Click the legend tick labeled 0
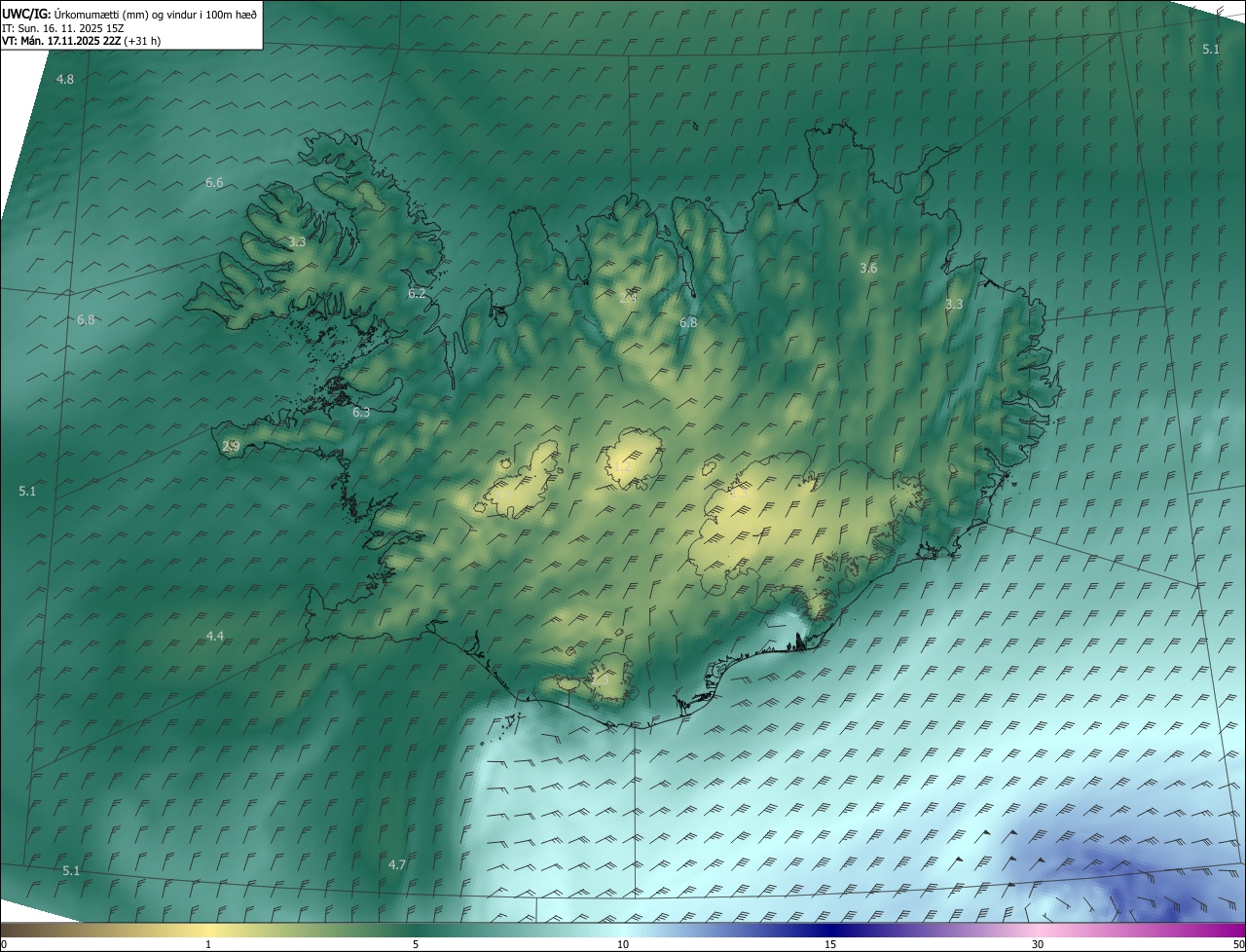This screenshot has height=952, width=1246. point(4,944)
